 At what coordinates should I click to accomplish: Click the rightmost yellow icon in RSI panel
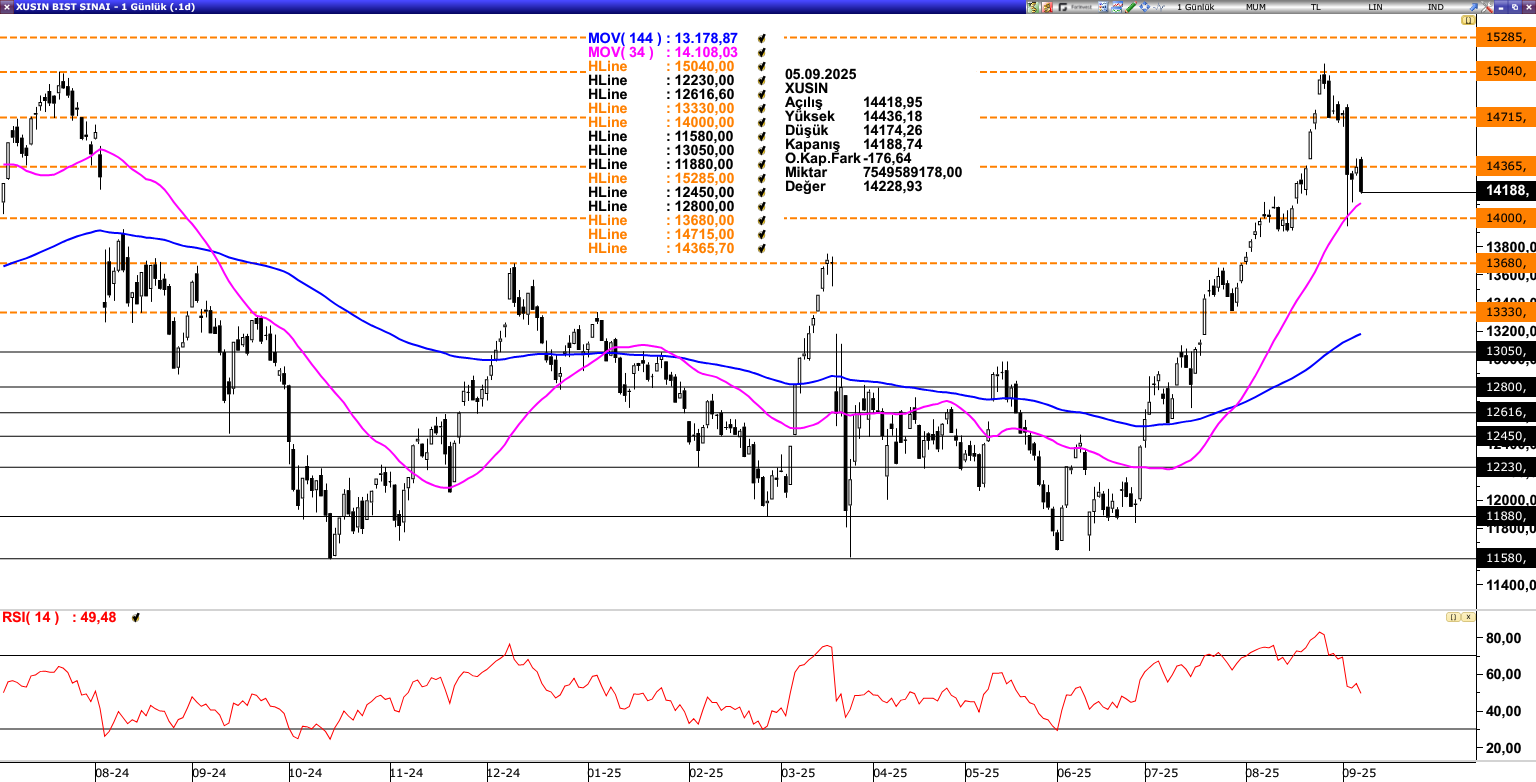pos(1467,617)
